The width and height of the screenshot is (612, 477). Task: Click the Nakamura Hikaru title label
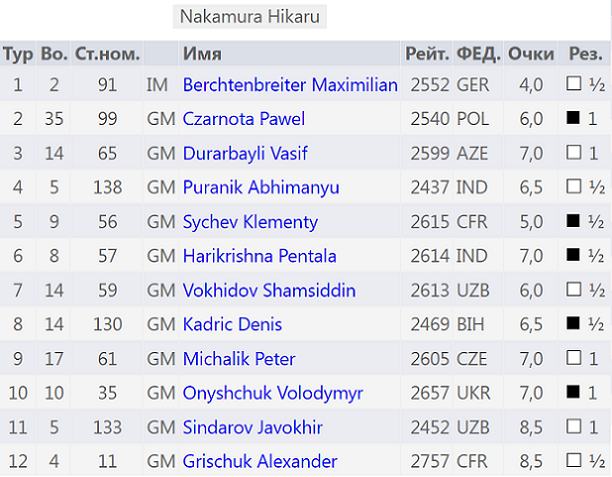click(x=250, y=17)
